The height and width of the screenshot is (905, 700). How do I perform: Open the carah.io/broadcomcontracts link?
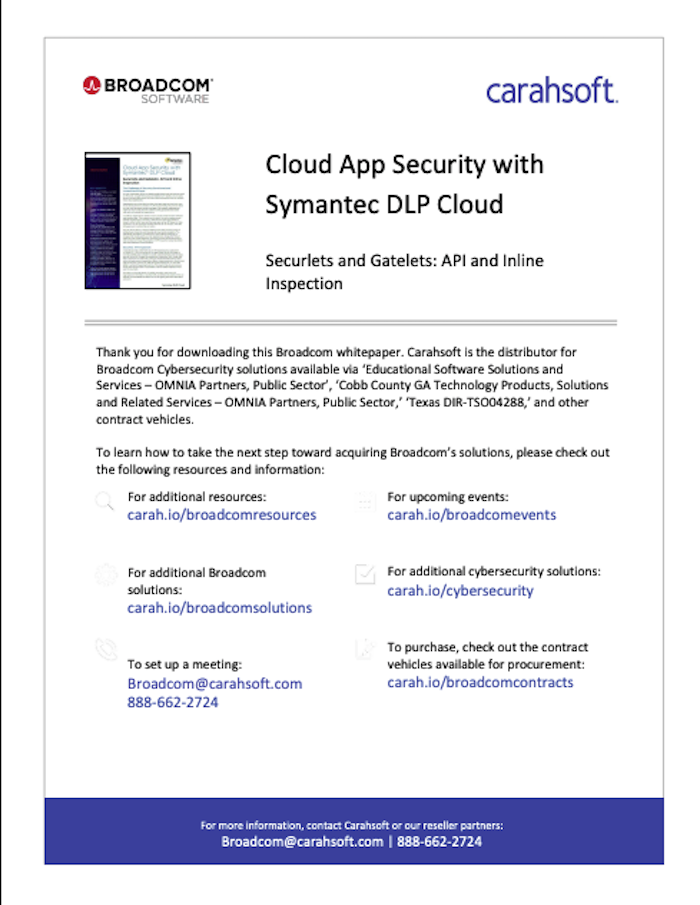tap(480, 682)
